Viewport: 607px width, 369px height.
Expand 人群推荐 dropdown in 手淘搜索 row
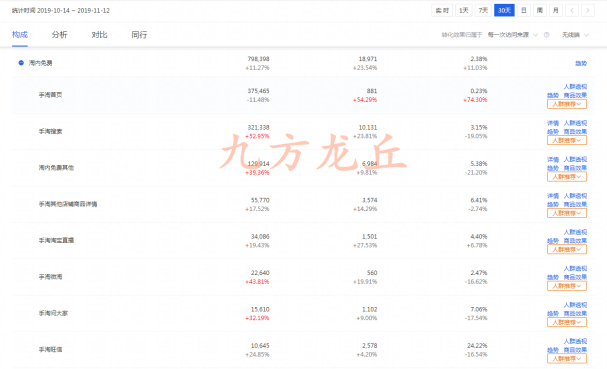click(567, 140)
